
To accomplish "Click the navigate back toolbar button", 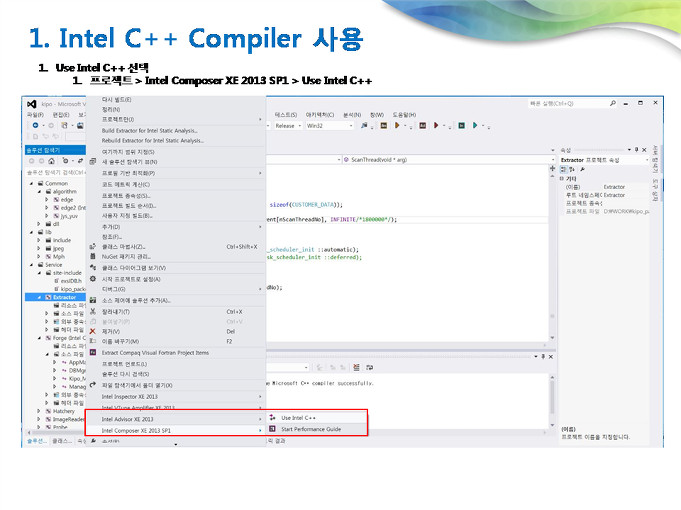I will coord(36,126).
